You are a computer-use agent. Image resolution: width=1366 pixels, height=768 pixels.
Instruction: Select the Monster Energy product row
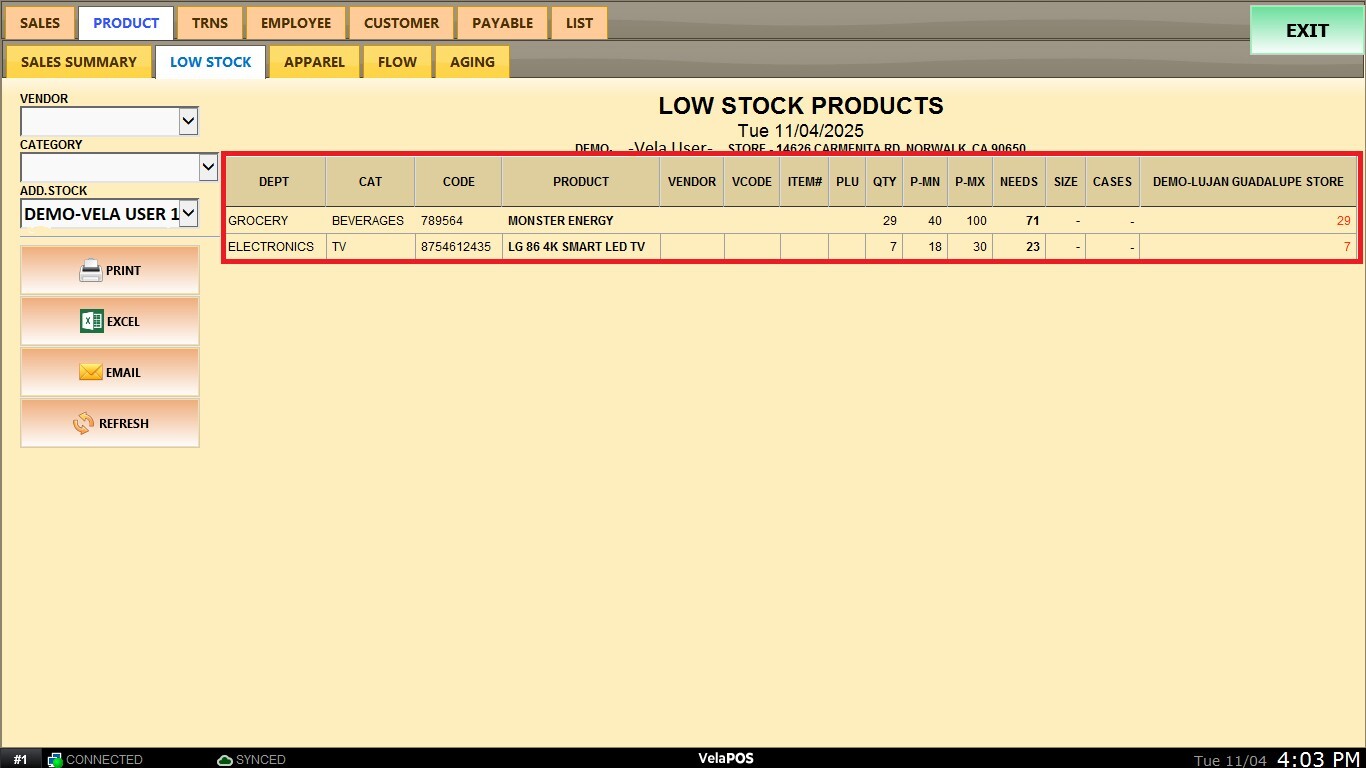tap(560, 221)
